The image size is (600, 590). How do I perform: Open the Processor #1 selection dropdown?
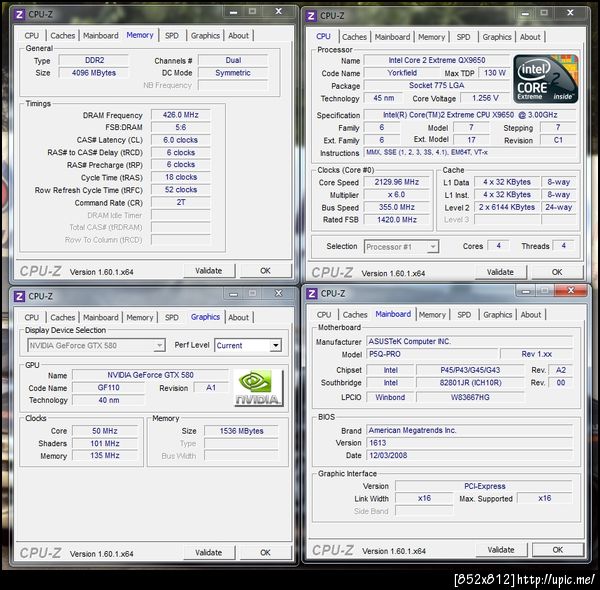coord(401,247)
